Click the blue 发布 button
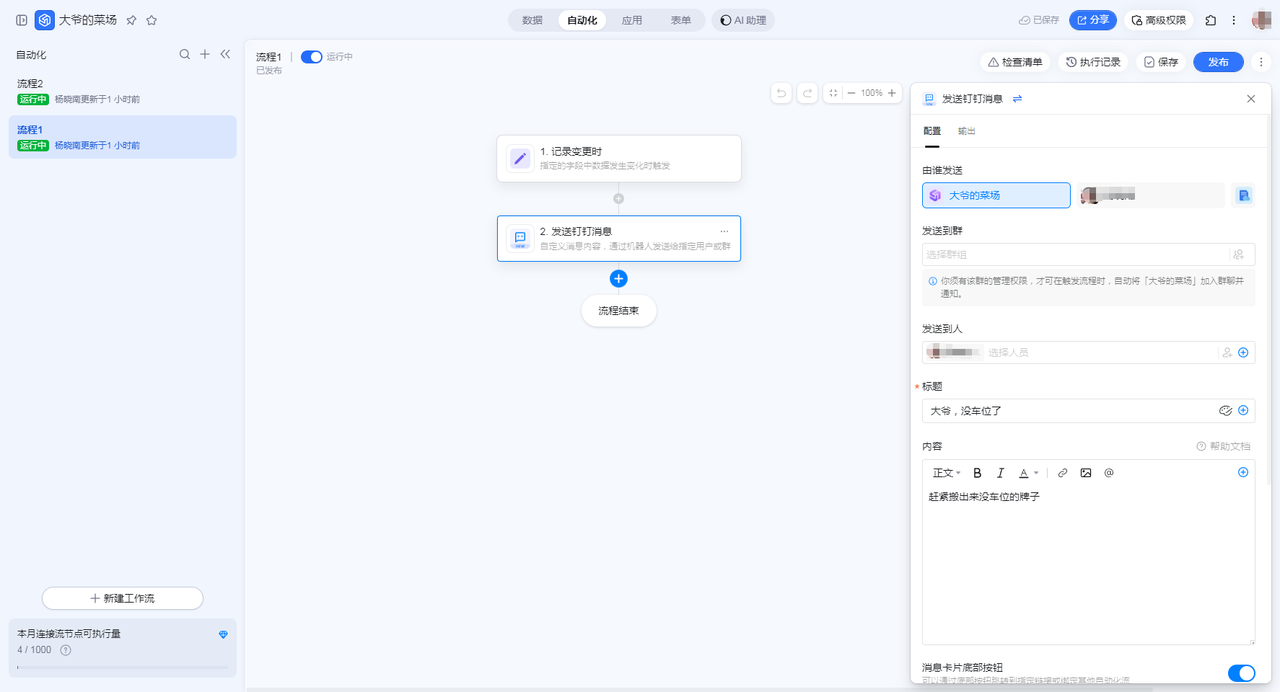The width and height of the screenshot is (1280, 692). 1217,62
